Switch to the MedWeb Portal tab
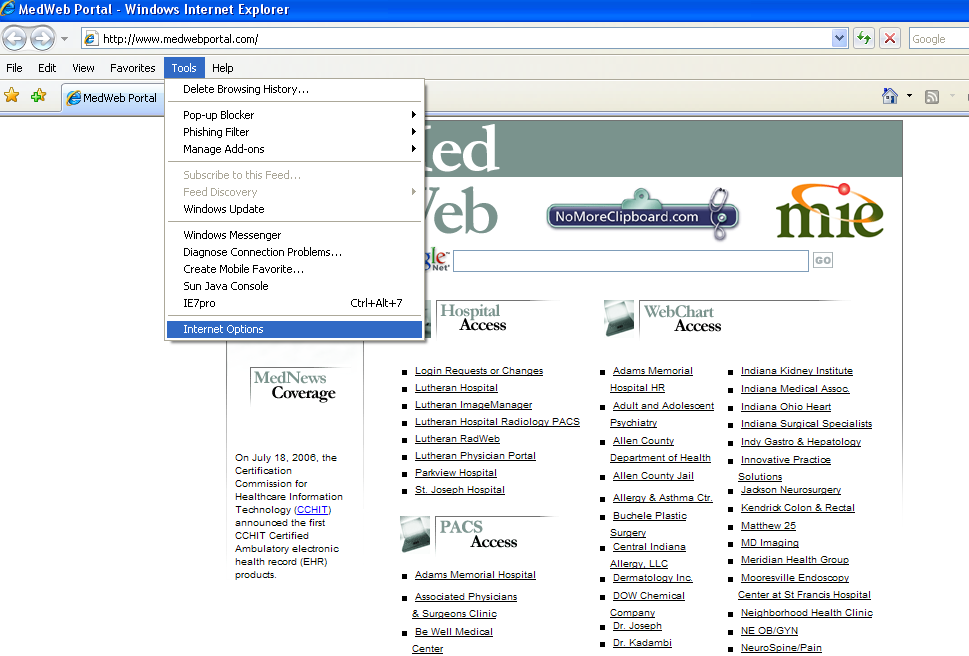The width and height of the screenshot is (969, 656). 114,98
